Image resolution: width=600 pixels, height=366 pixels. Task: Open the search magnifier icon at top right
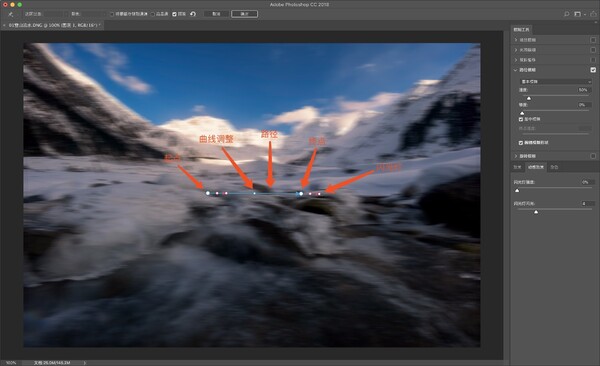pyautogui.click(x=566, y=14)
